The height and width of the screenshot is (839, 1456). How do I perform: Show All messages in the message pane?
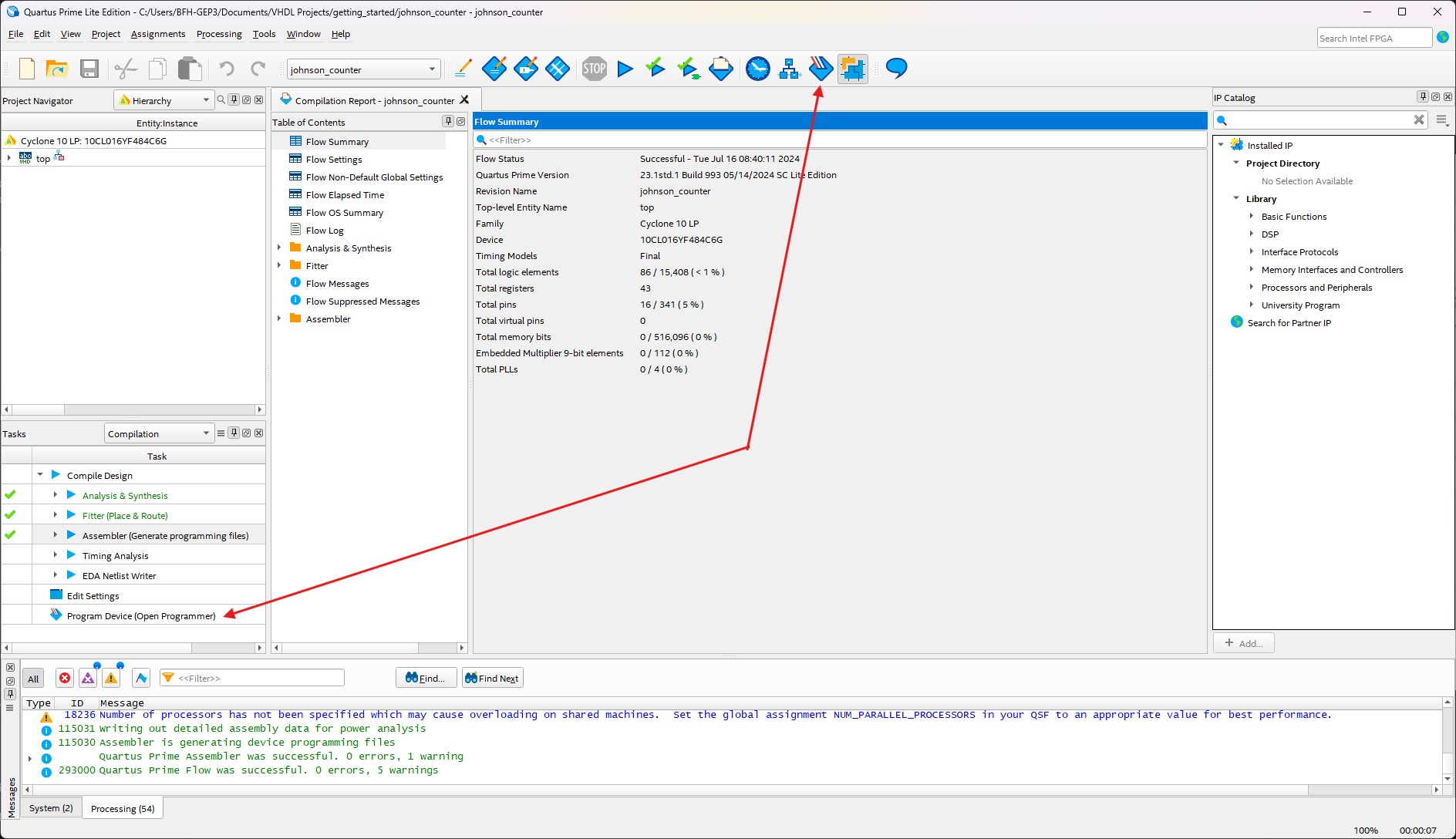click(x=33, y=679)
